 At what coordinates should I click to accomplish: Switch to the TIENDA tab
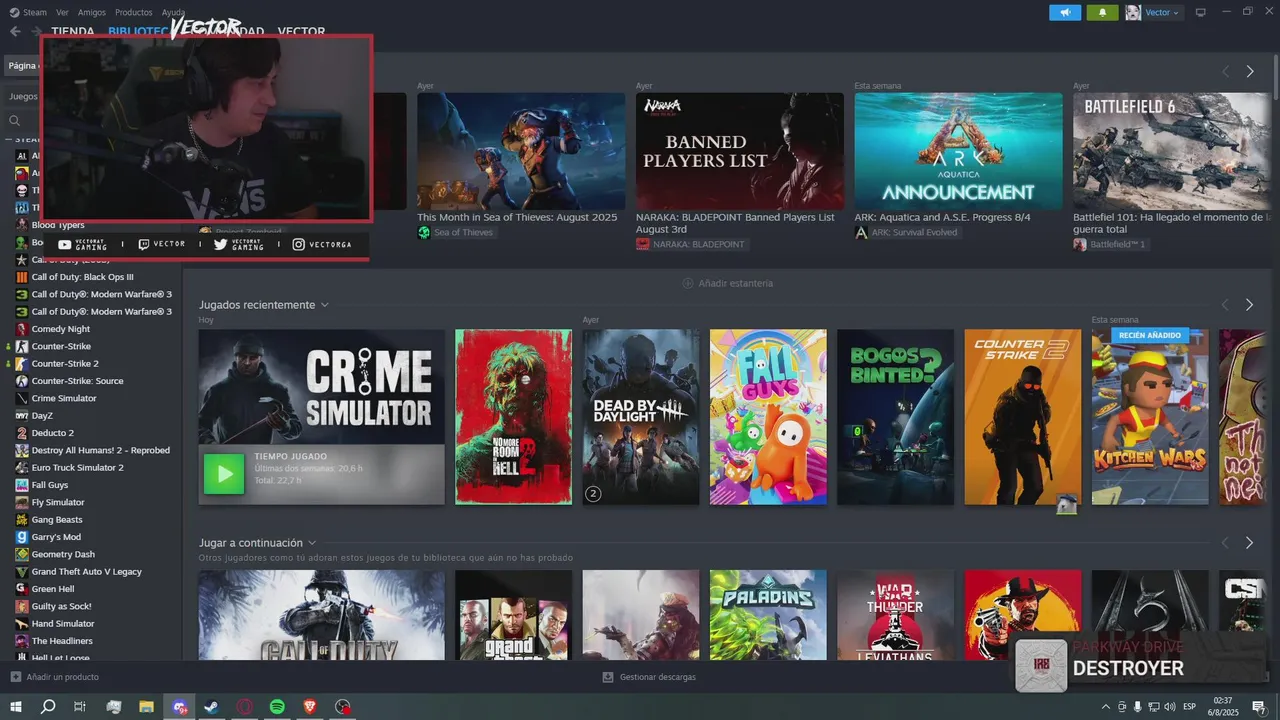(73, 31)
